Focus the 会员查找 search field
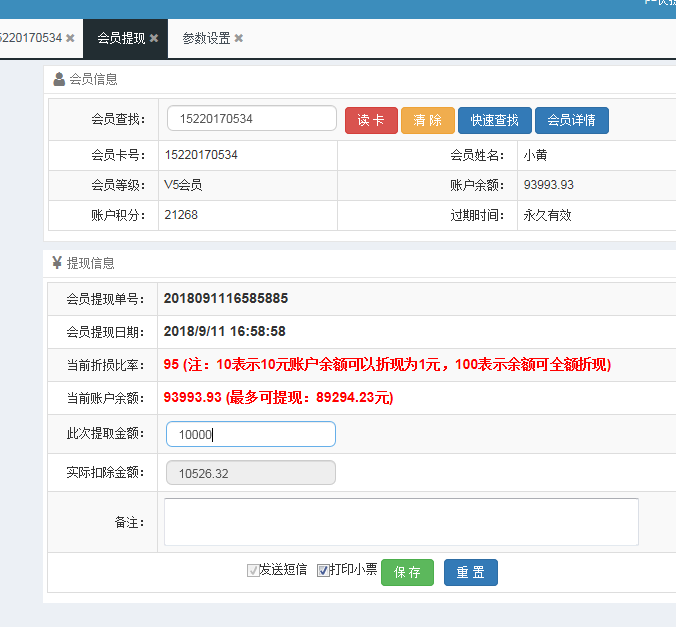 252,118
